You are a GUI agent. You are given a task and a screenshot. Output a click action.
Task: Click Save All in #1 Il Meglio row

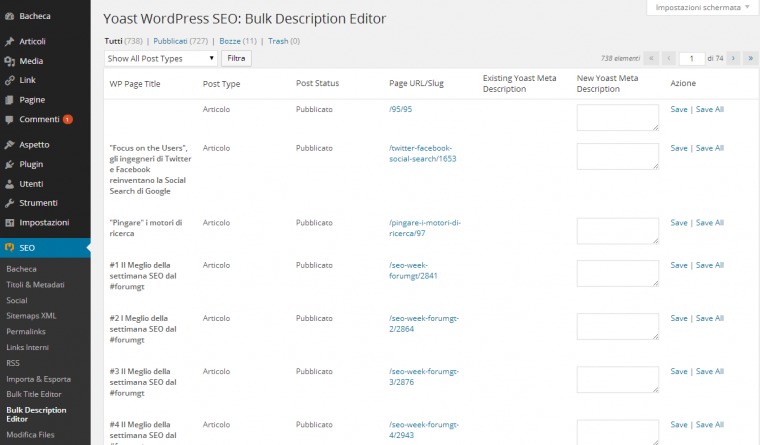(710, 265)
